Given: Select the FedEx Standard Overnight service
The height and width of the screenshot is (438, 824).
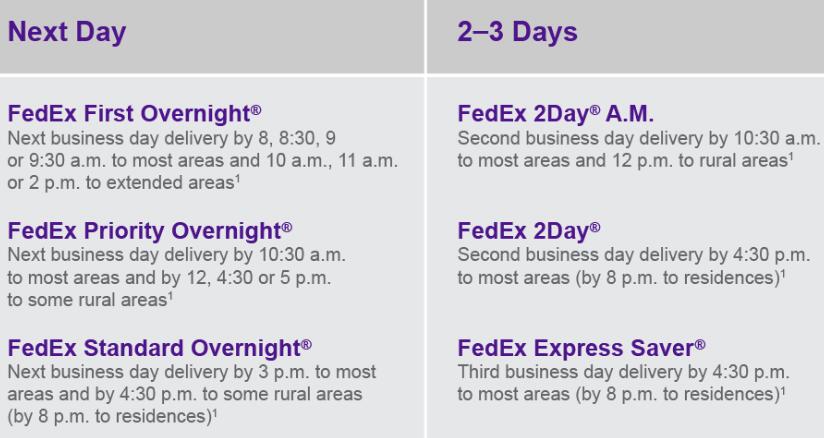Looking at the screenshot, I should (x=159, y=348).
